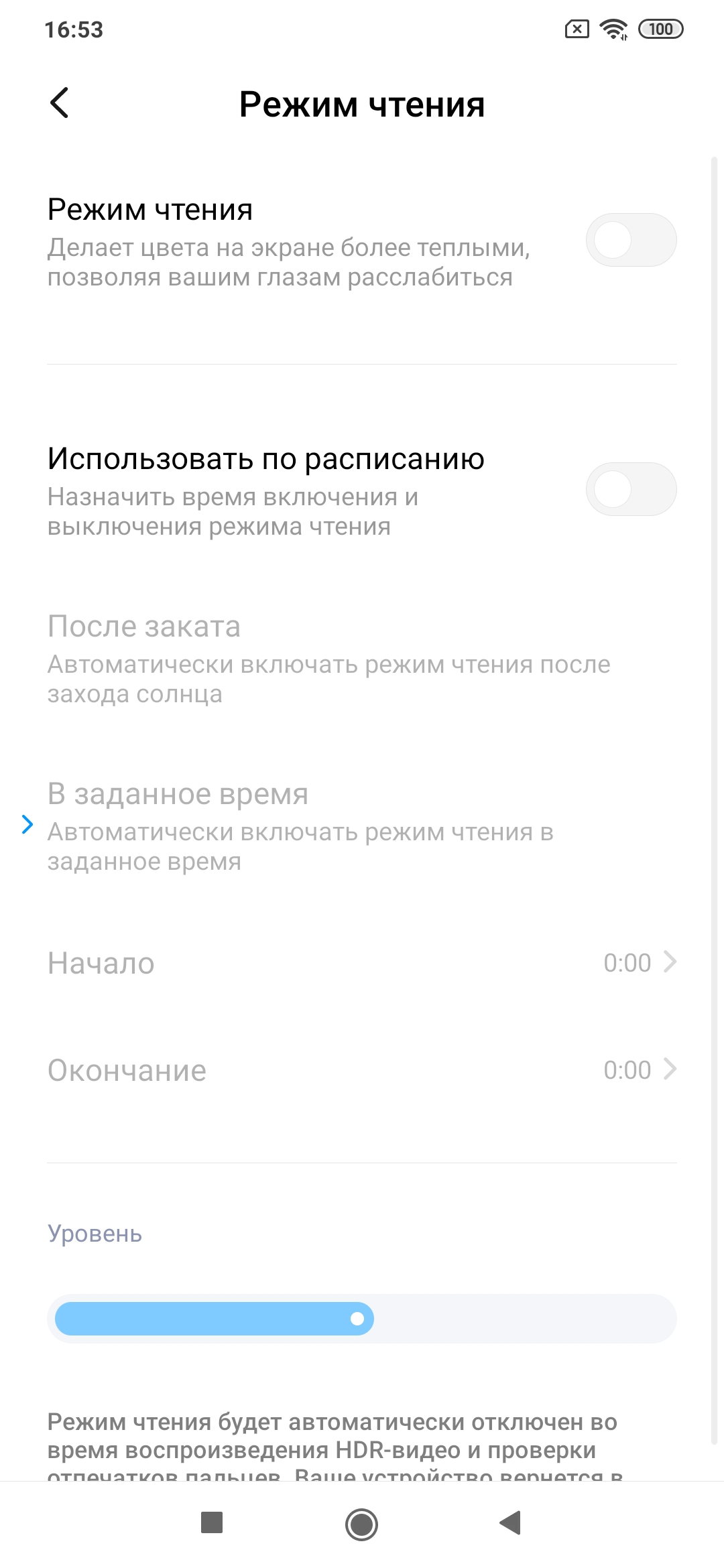This screenshot has width=724, height=1568.
Task: Tap the Режим чтения page title
Action: coord(362,105)
